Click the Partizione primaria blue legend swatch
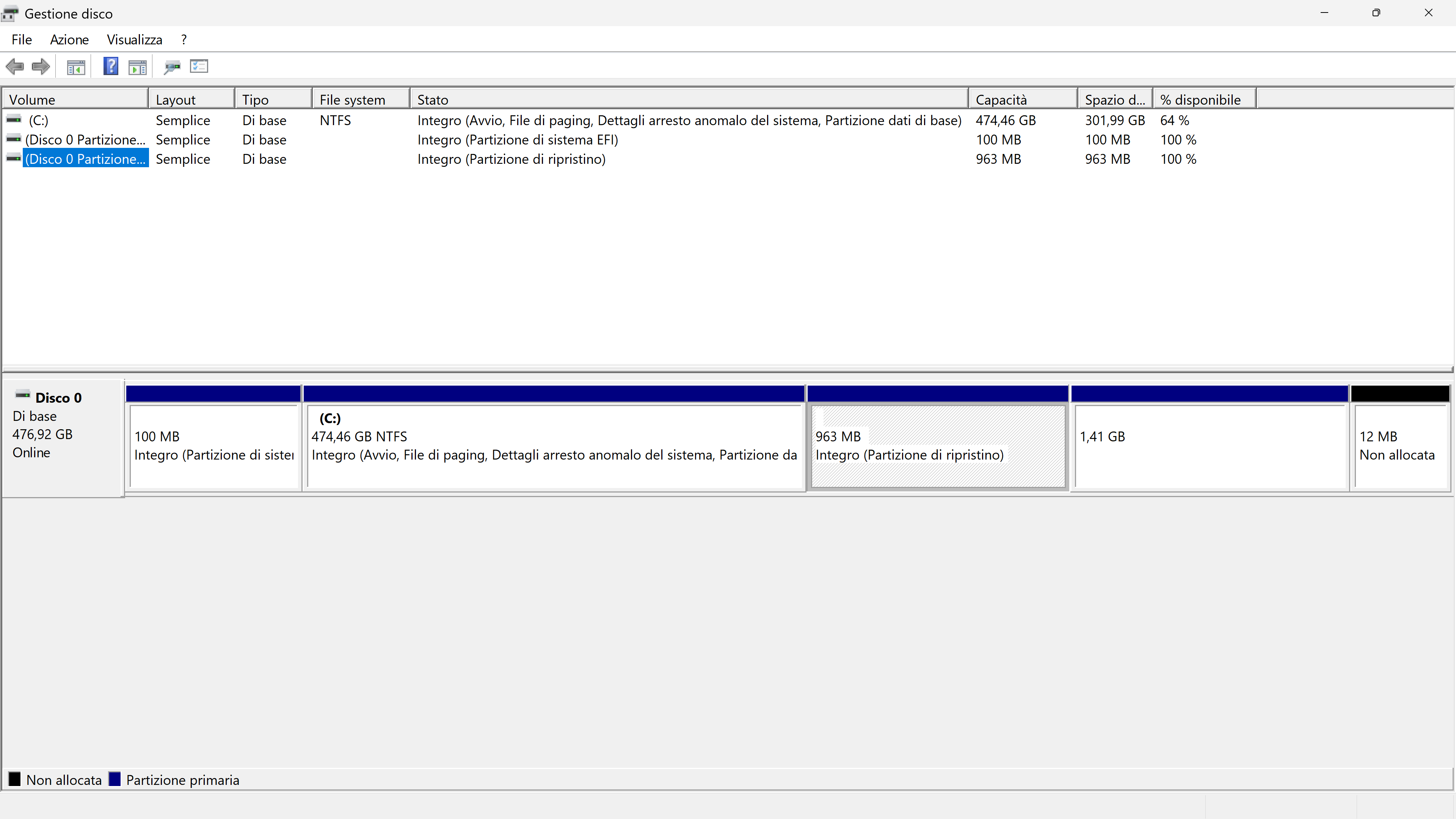The image size is (1456, 819). tap(115, 780)
